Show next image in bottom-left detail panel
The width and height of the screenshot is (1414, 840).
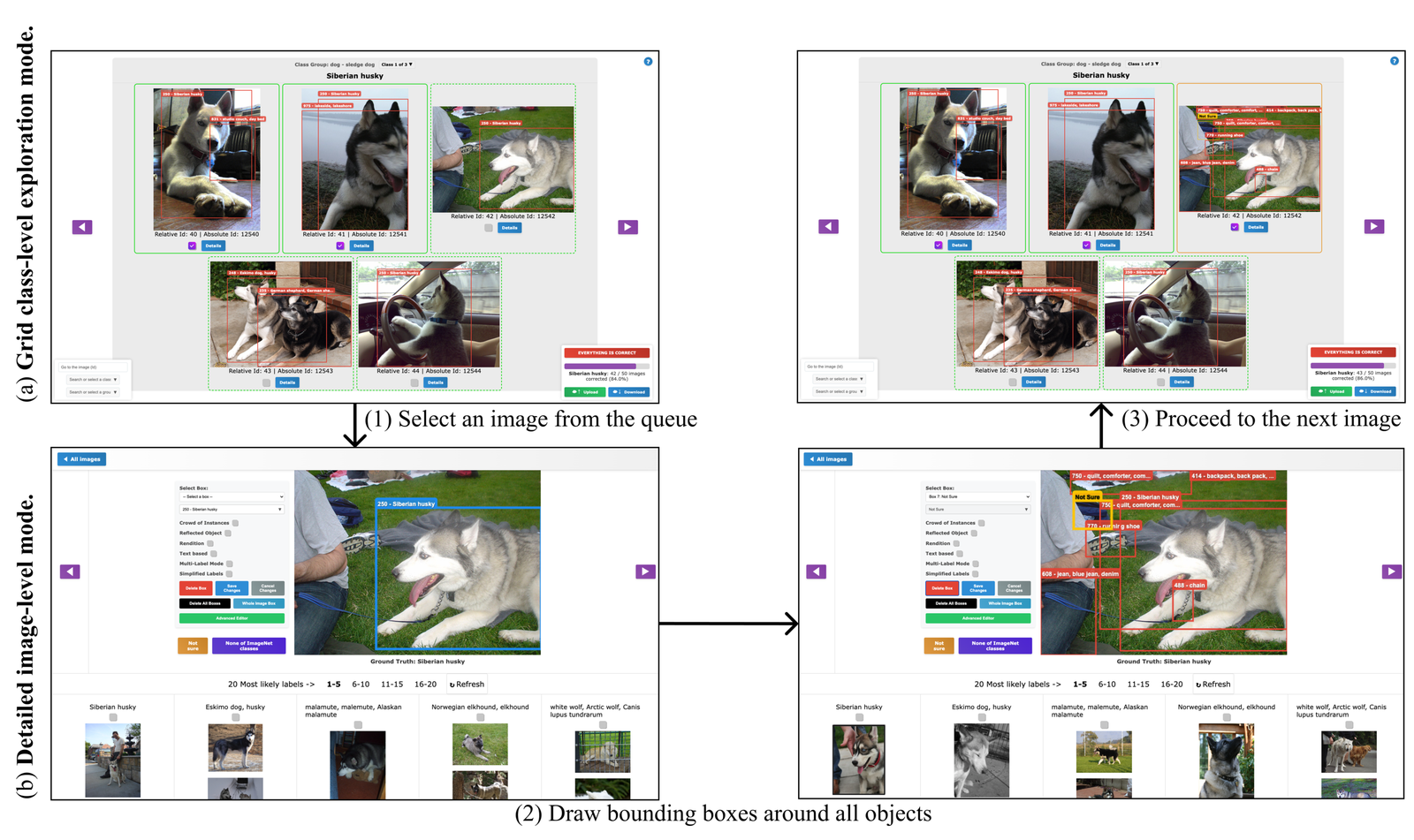point(645,571)
